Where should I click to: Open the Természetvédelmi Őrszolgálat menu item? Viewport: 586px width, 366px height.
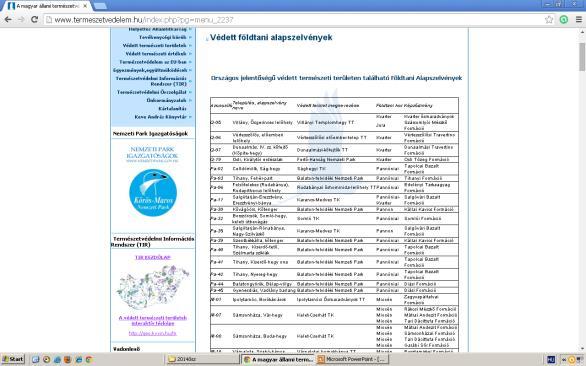(152, 92)
